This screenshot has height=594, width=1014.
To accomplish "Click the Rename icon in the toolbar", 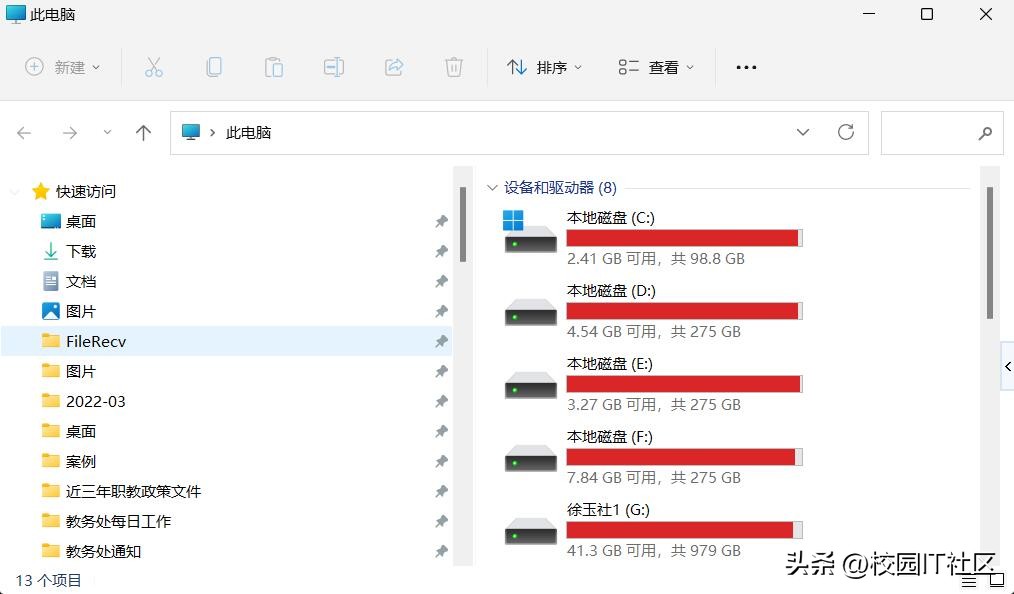I will (334, 67).
